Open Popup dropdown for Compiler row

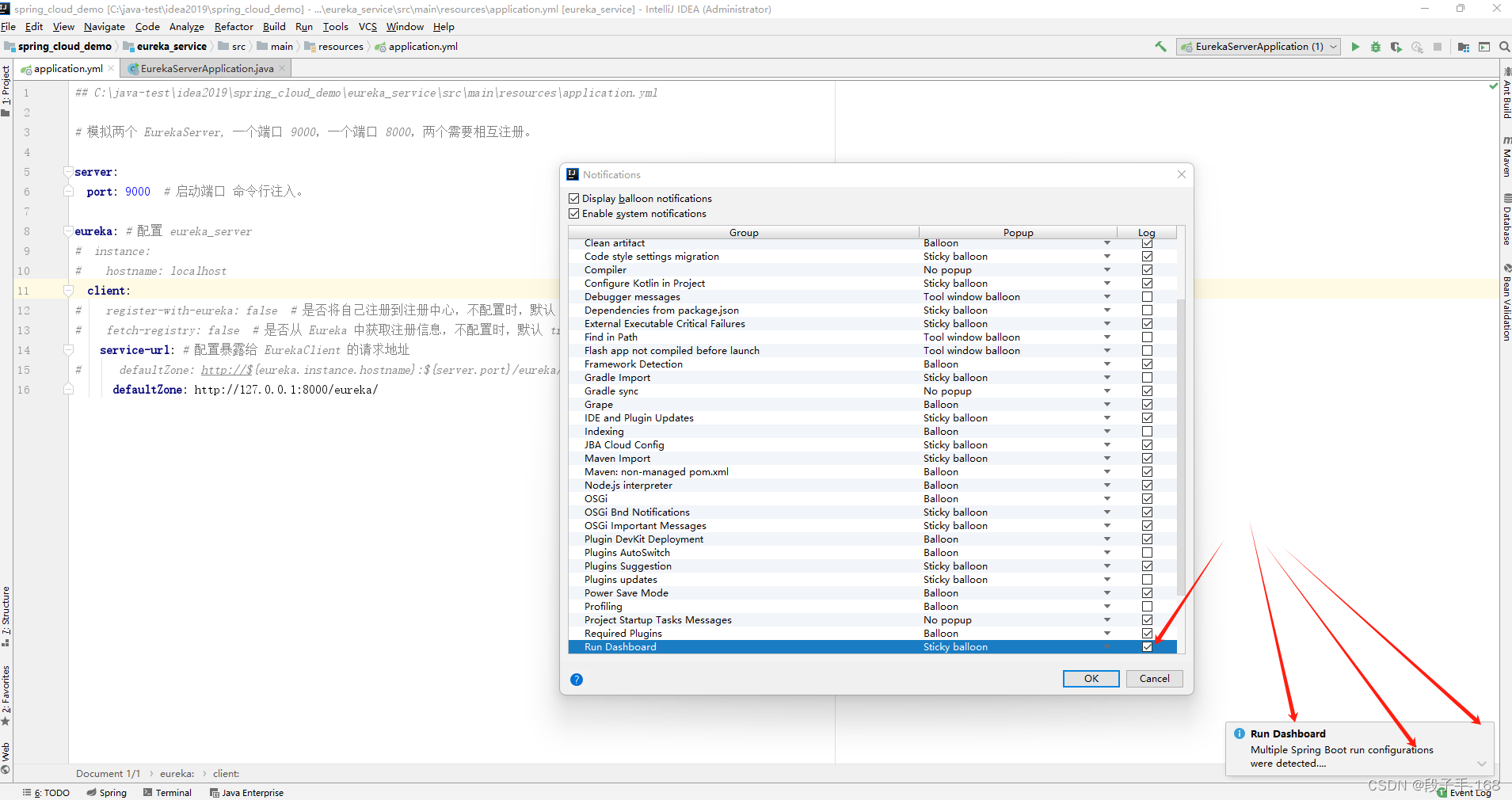(1107, 269)
